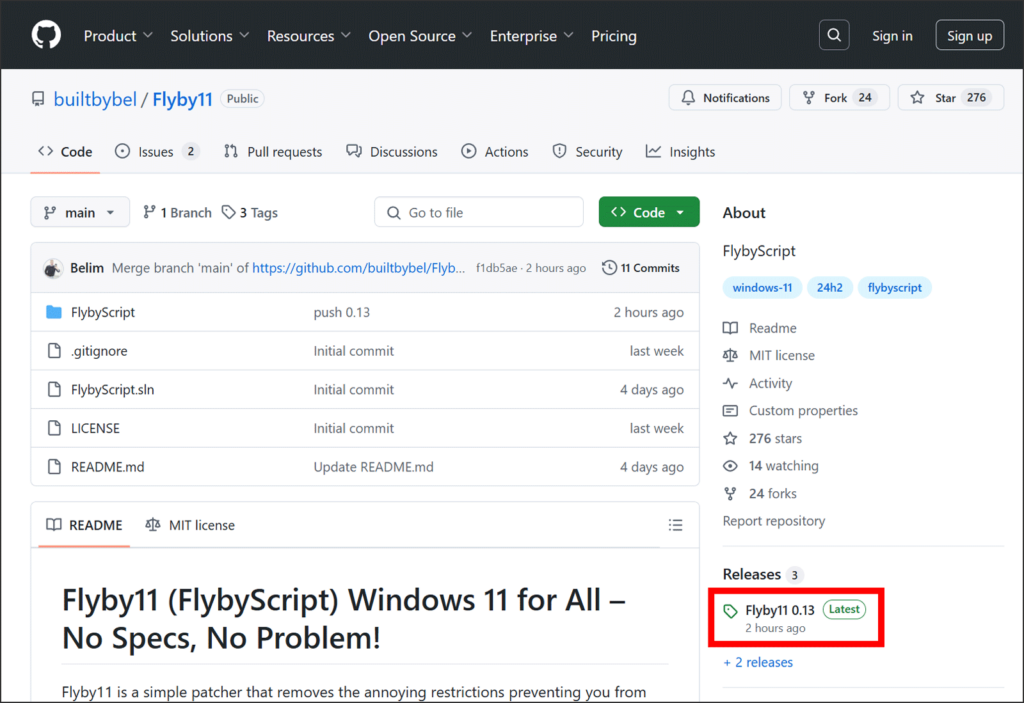The image size is (1024, 703).
Task: Click the flybyscript topic tag
Action: pos(894,287)
